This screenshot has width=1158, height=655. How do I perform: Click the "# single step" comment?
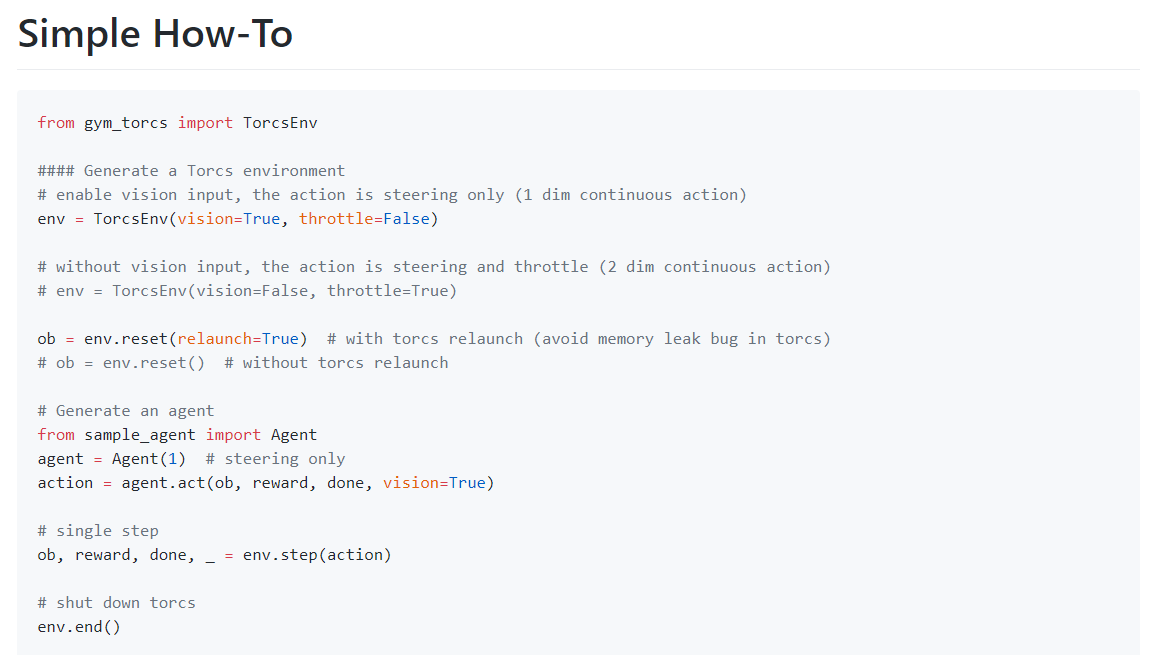98,531
